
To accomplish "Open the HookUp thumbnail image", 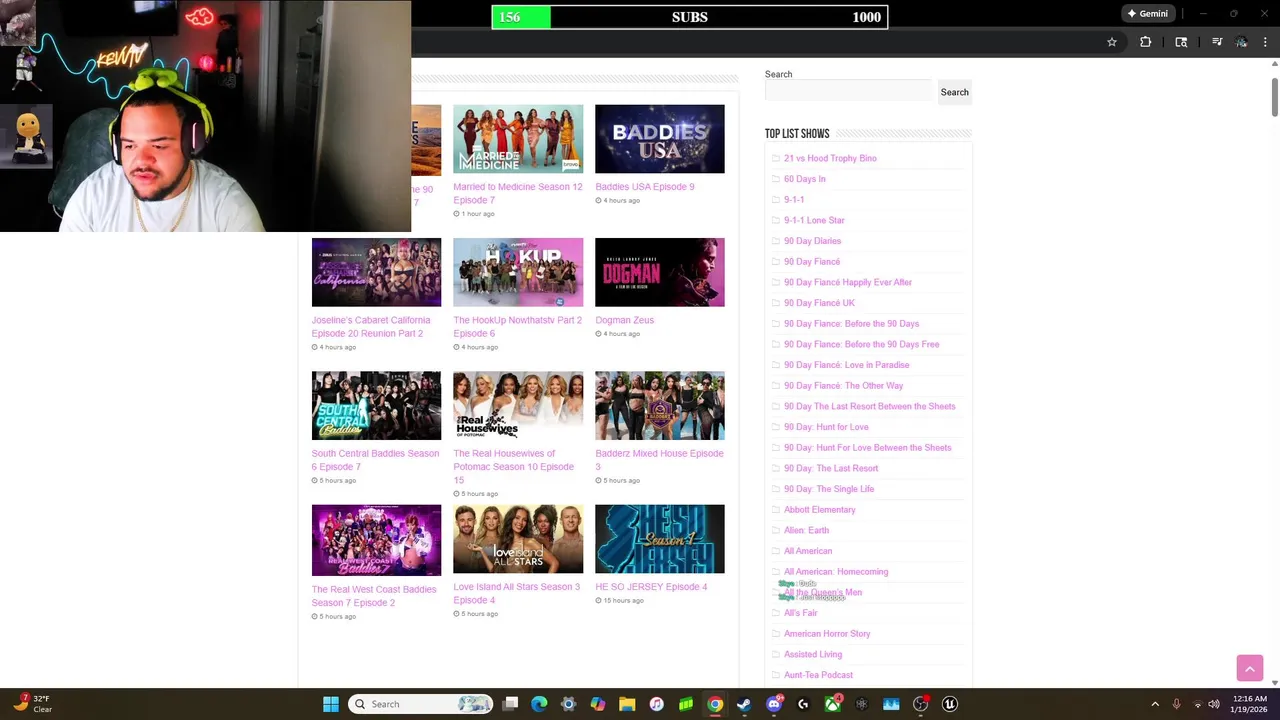I will click(x=518, y=272).
